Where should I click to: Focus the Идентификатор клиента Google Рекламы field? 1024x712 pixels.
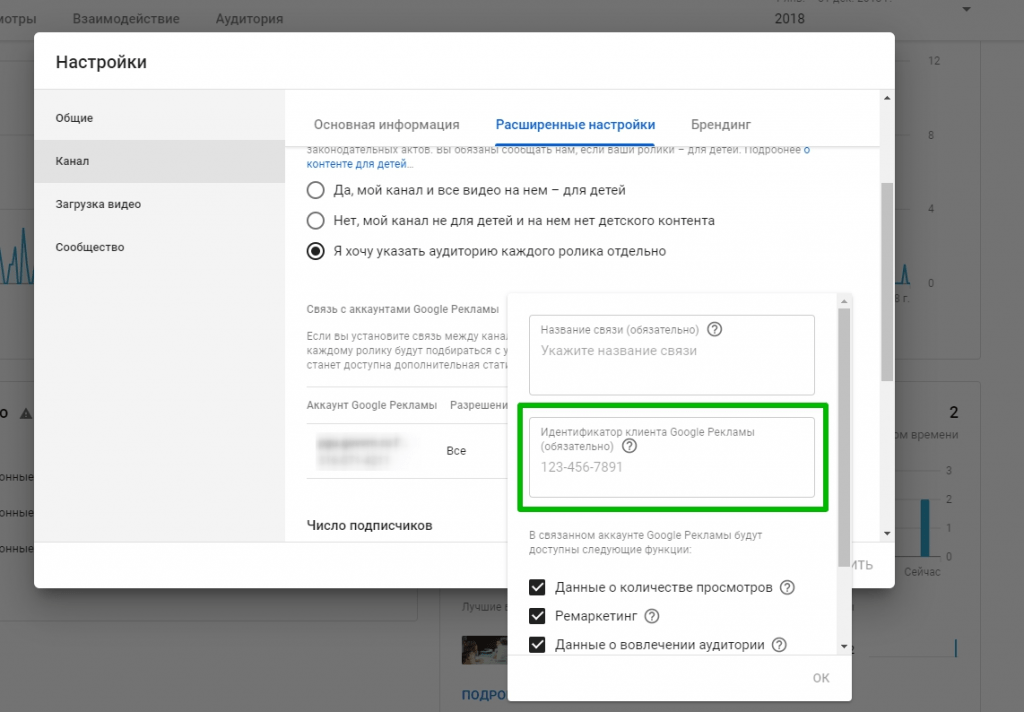[x=671, y=457]
